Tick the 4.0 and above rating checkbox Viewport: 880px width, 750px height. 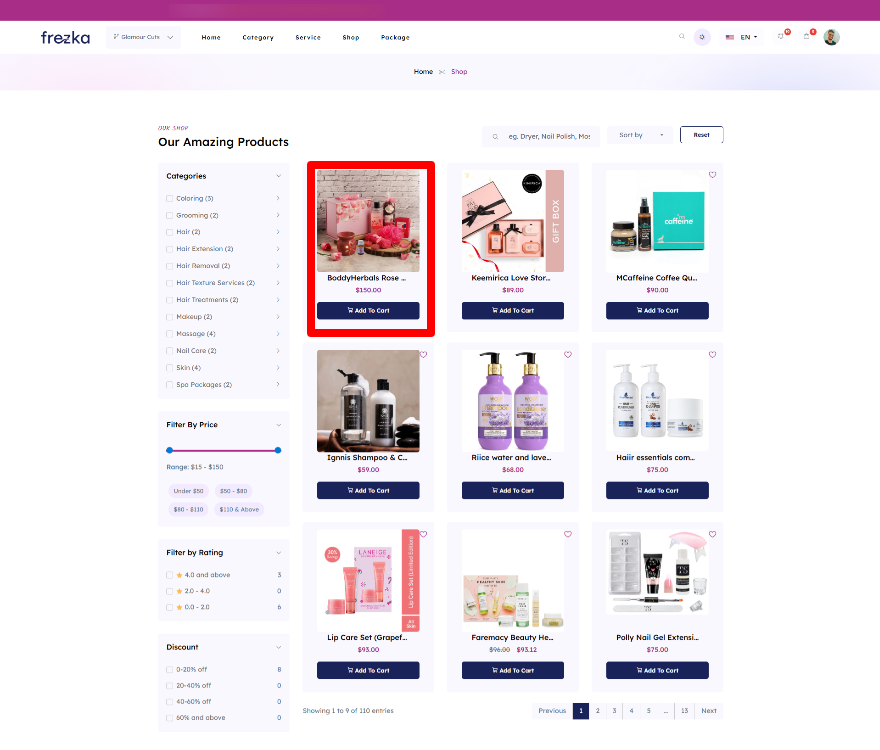point(170,575)
